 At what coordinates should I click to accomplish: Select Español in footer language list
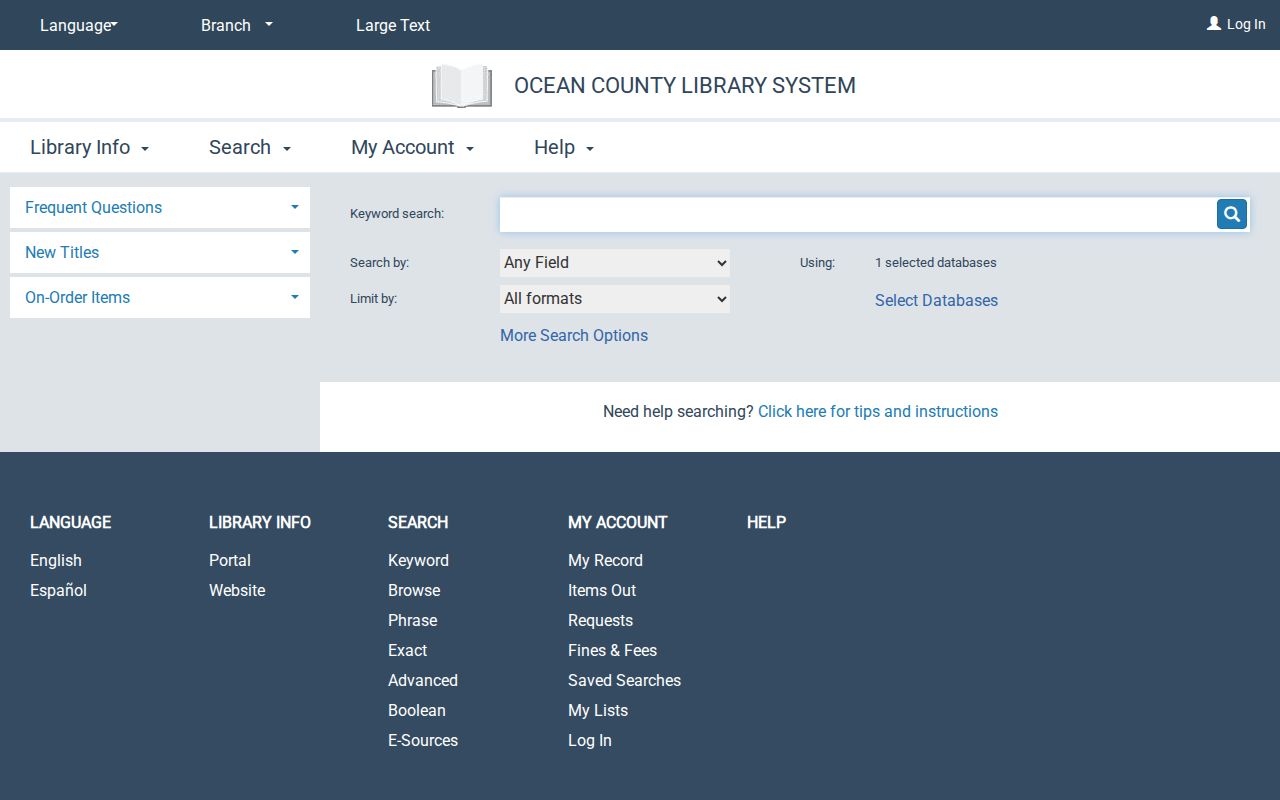coord(58,590)
